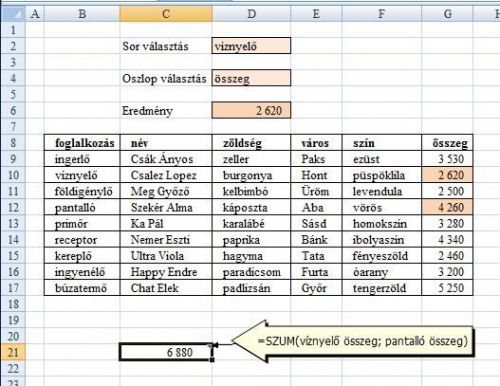This screenshot has height=386, width=500.
Task: Click the active cell showing 6 880
Action: click(x=166, y=352)
